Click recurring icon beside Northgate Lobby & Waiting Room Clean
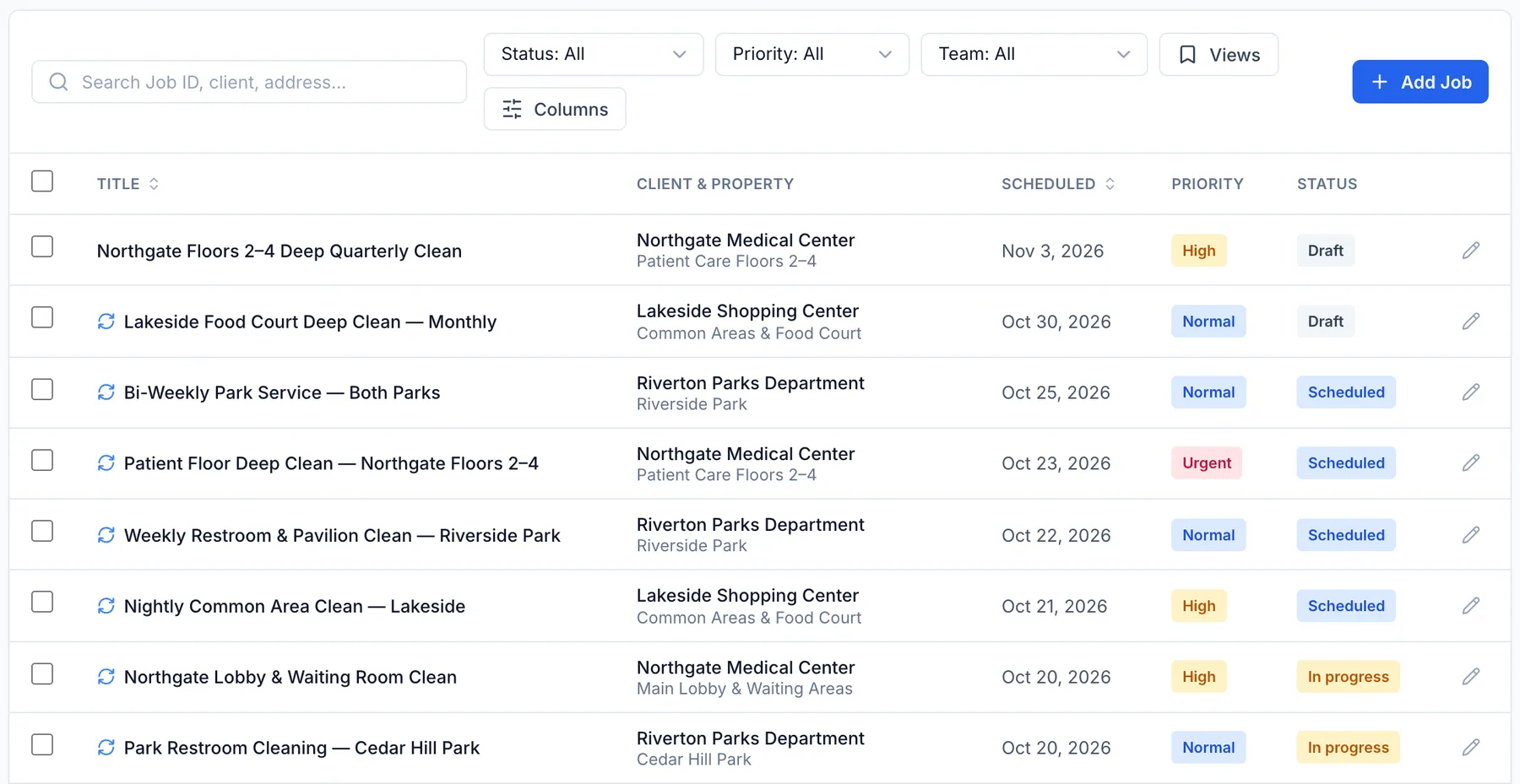1520x784 pixels. (106, 677)
